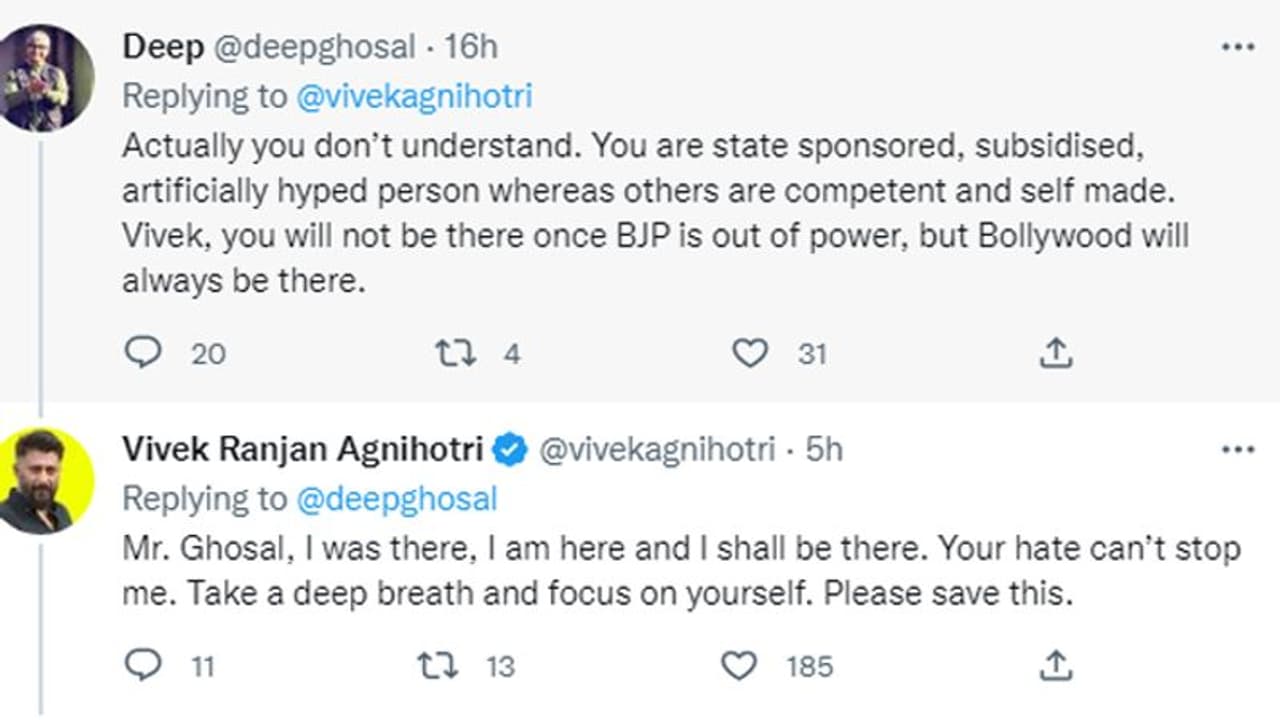This screenshot has height=722, width=1280.
Task: Reply to Vivek Ranjan Agnihotri's tweet
Action: 144,665
